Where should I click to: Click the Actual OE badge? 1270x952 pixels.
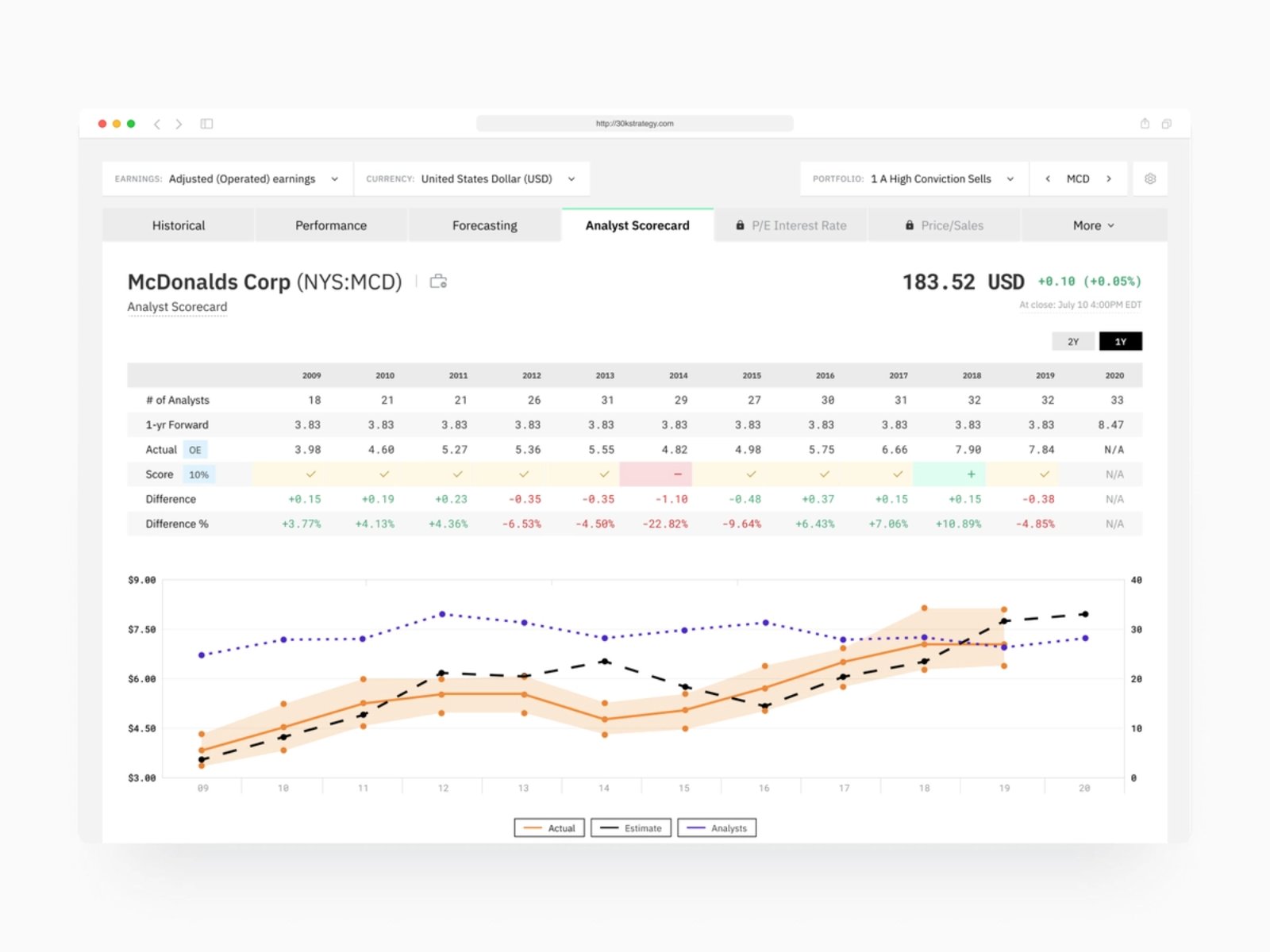194,450
